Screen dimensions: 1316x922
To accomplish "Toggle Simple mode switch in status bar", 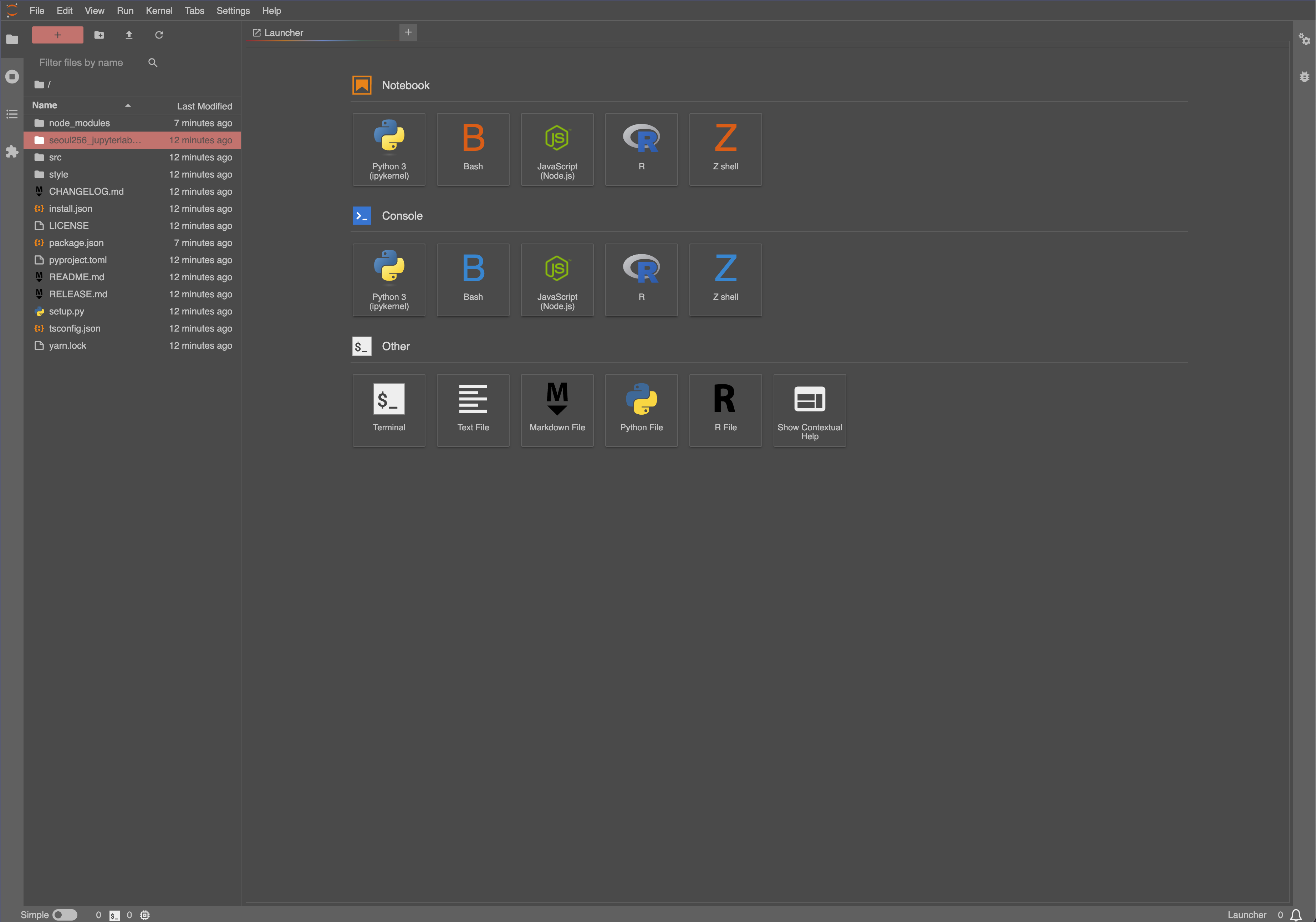I will tap(65, 915).
